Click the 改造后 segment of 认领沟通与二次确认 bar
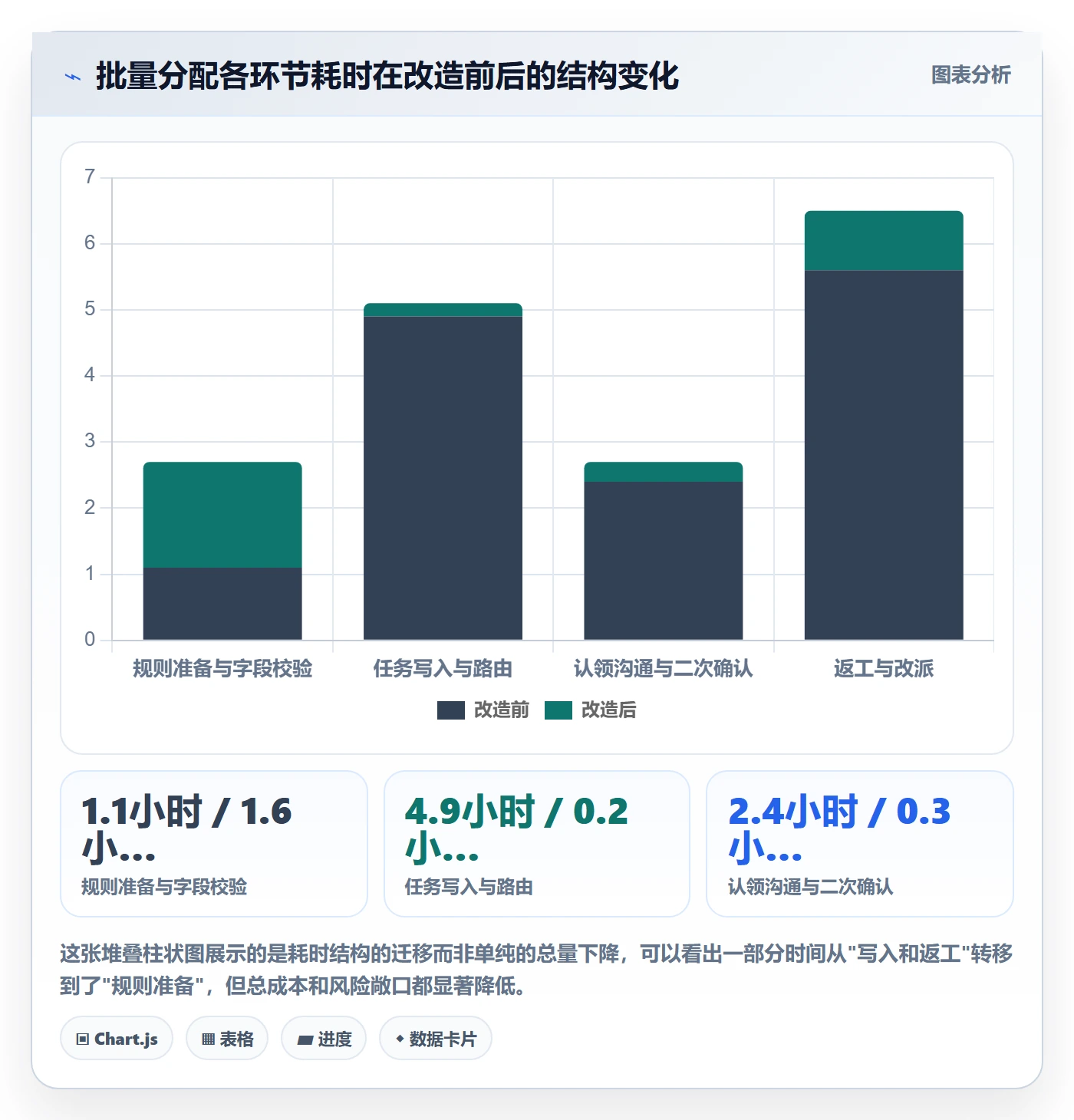The height and width of the screenshot is (1120, 1074). tap(664, 472)
